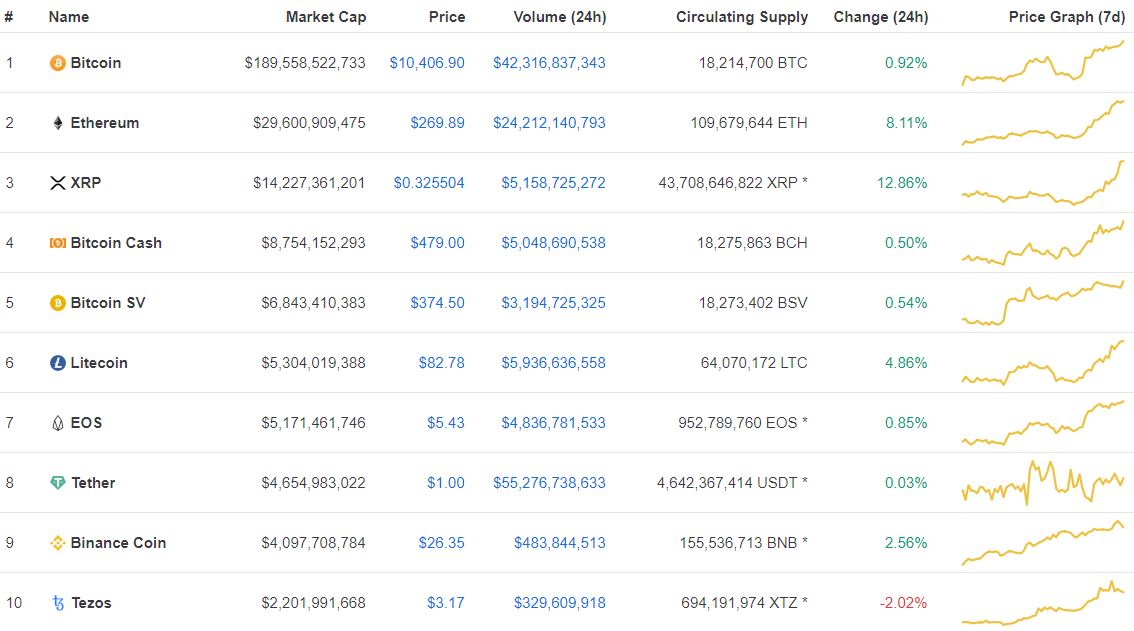
Task: Click the Bitcoin Cash logo icon
Action: (57, 243)
